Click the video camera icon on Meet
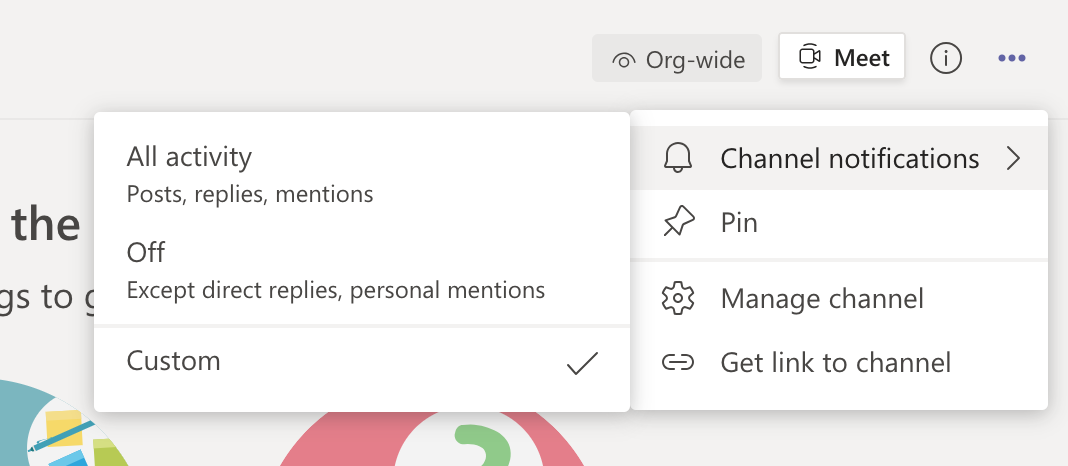This screenshot has height=466, width=1068. coord(809,58)
